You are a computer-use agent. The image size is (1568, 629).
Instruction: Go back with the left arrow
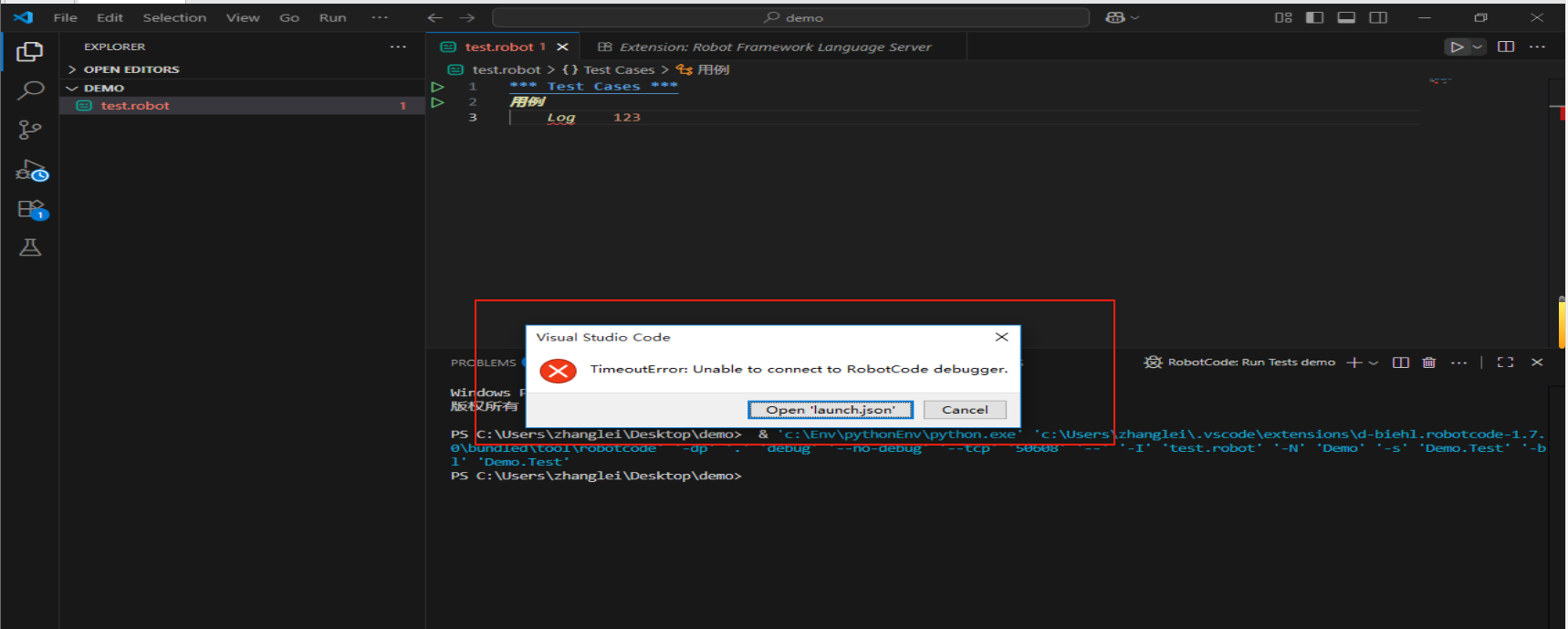435,17
